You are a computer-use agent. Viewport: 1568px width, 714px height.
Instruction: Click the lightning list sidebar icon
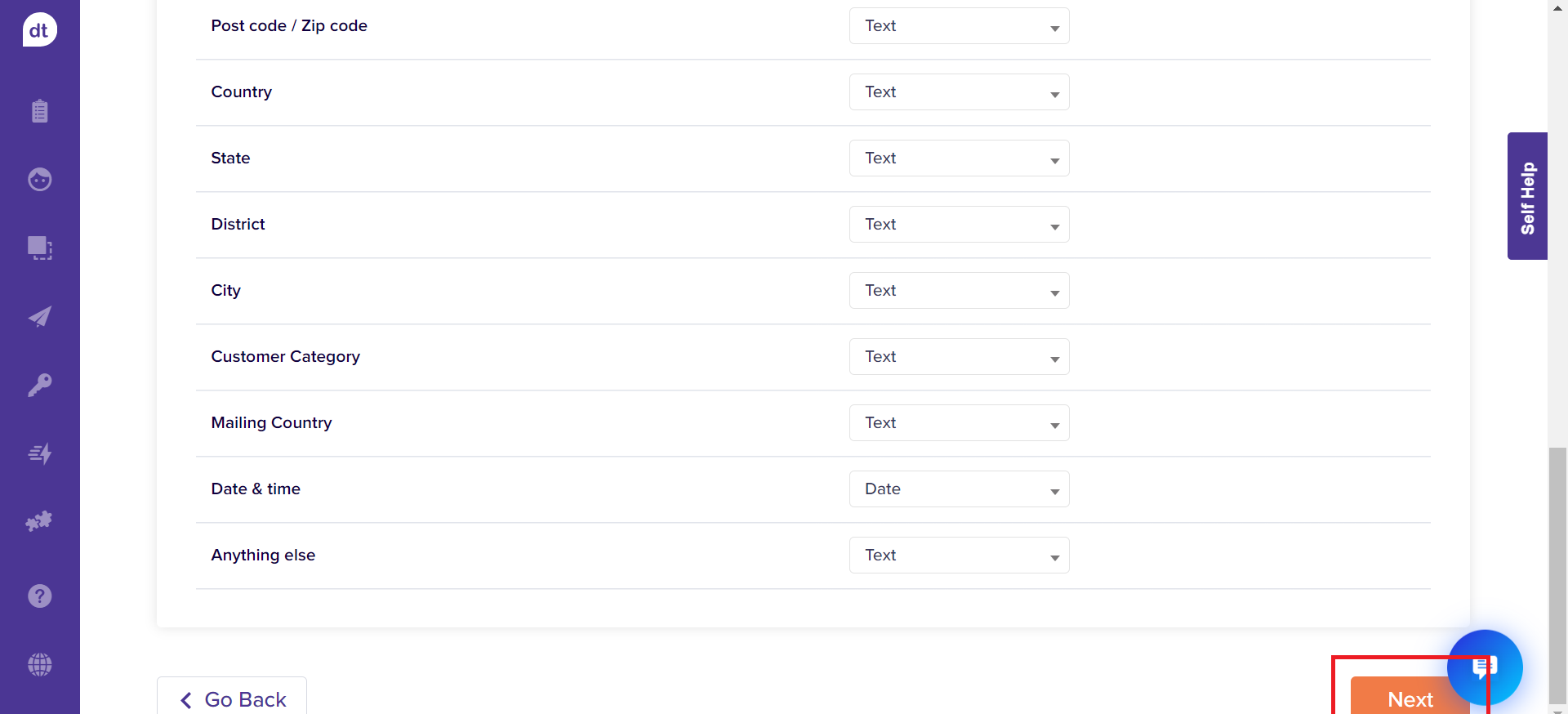coord(39,453)
